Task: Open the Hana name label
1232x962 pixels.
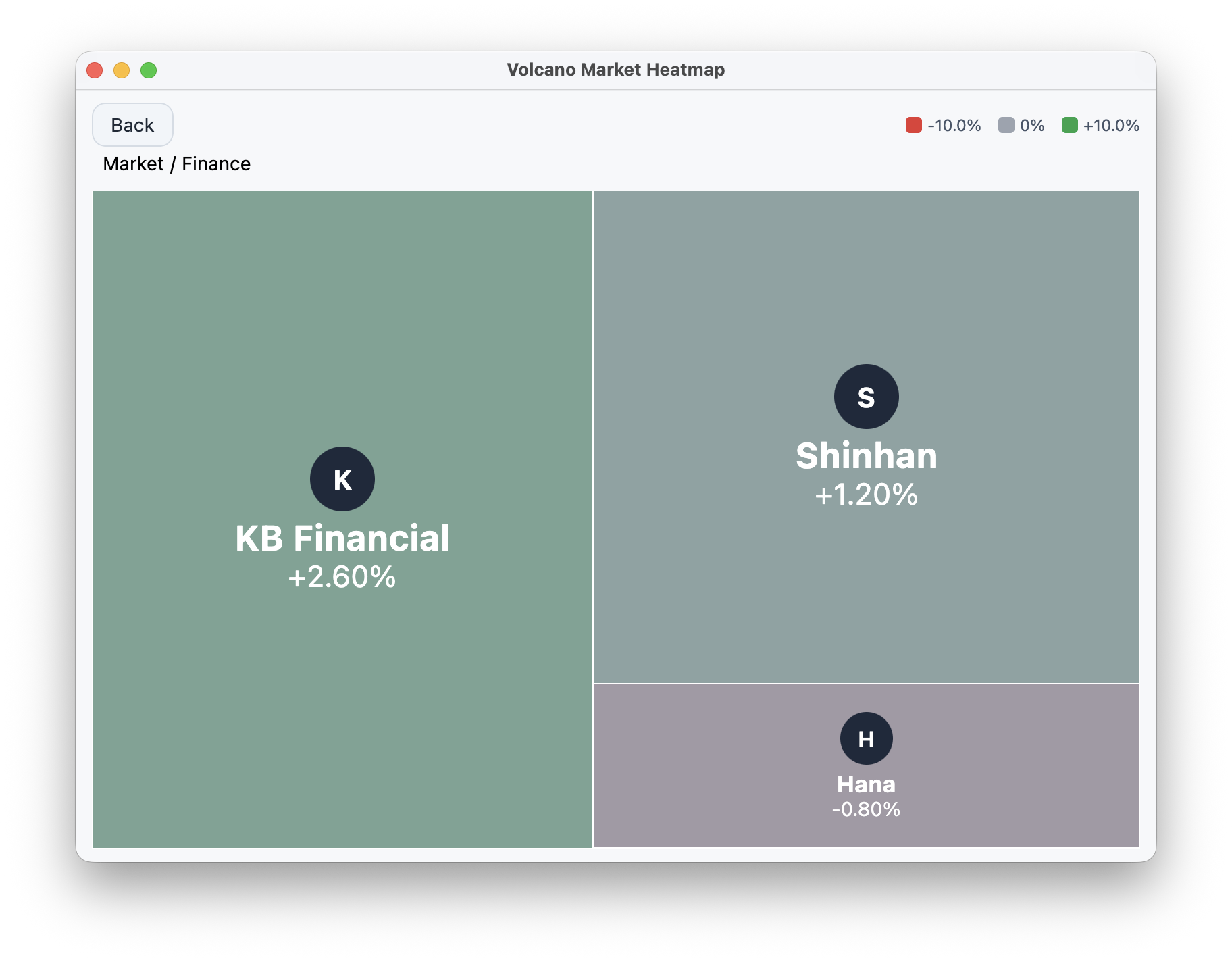Action: [867, 784]
